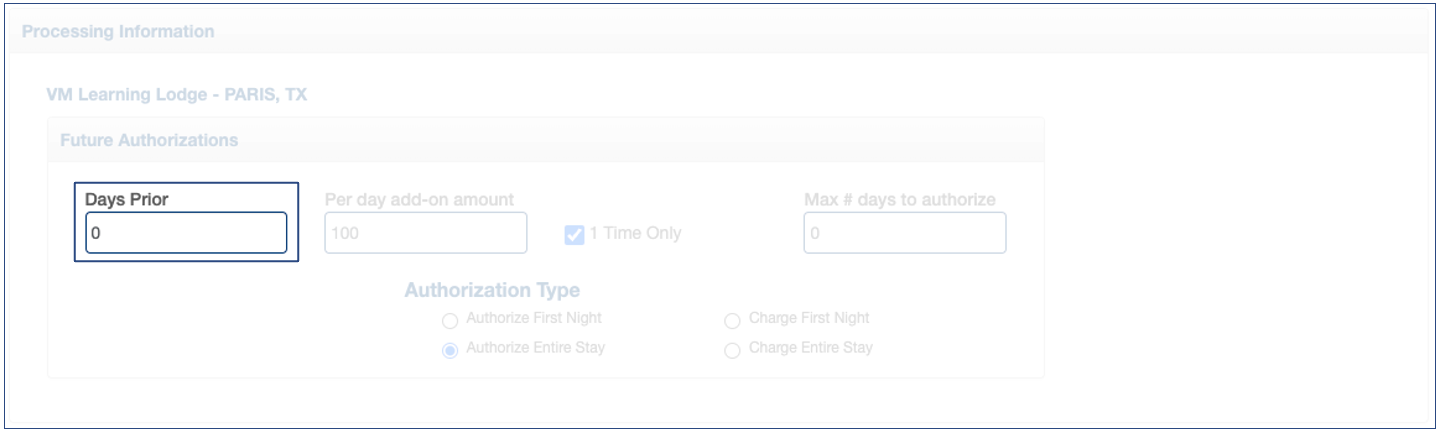Click the Max # days to authorize field

(904, 233)
